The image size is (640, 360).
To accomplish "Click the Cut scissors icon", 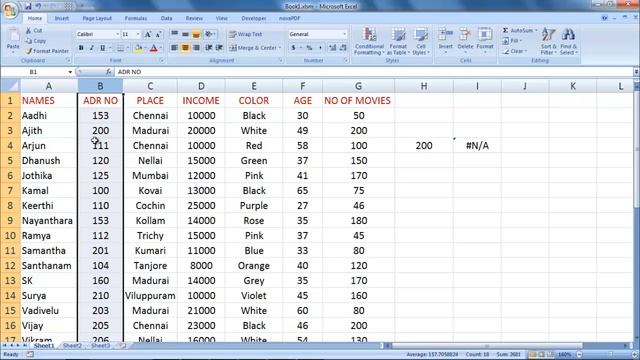I will click(29, 31).
